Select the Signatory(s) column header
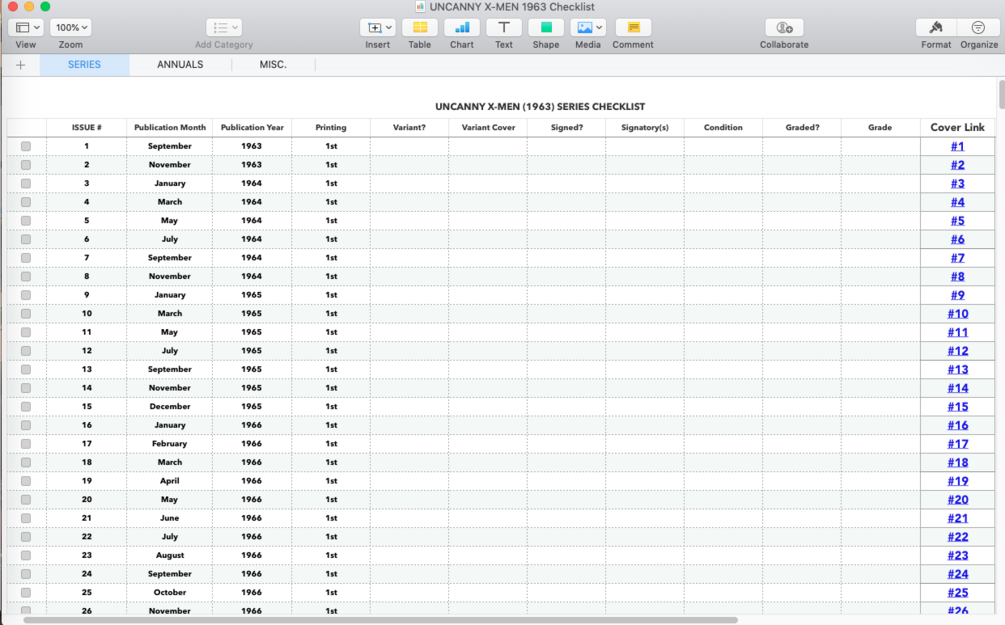1005x625 pixels. click(x=645, y=128)
